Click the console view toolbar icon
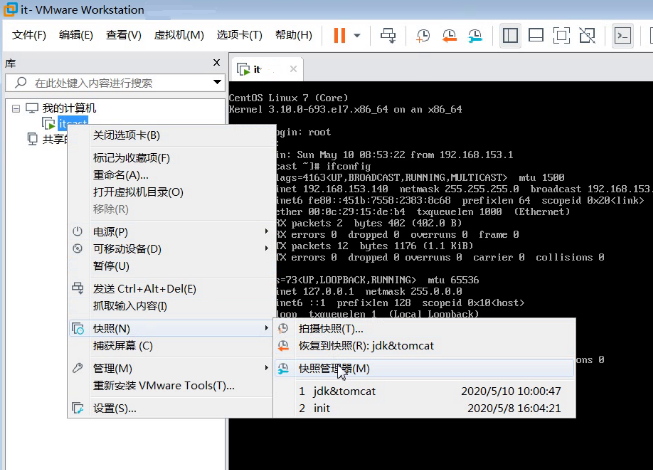The width and height of the screenshot is (653, 470). click(x=623, y=35)
